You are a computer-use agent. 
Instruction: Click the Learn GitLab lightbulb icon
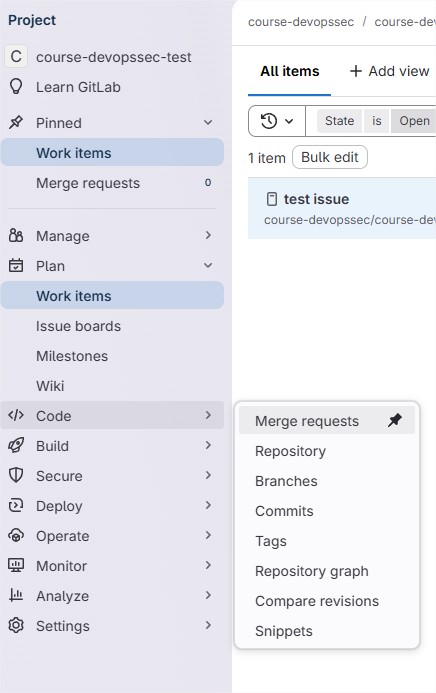tap(16, 87)
